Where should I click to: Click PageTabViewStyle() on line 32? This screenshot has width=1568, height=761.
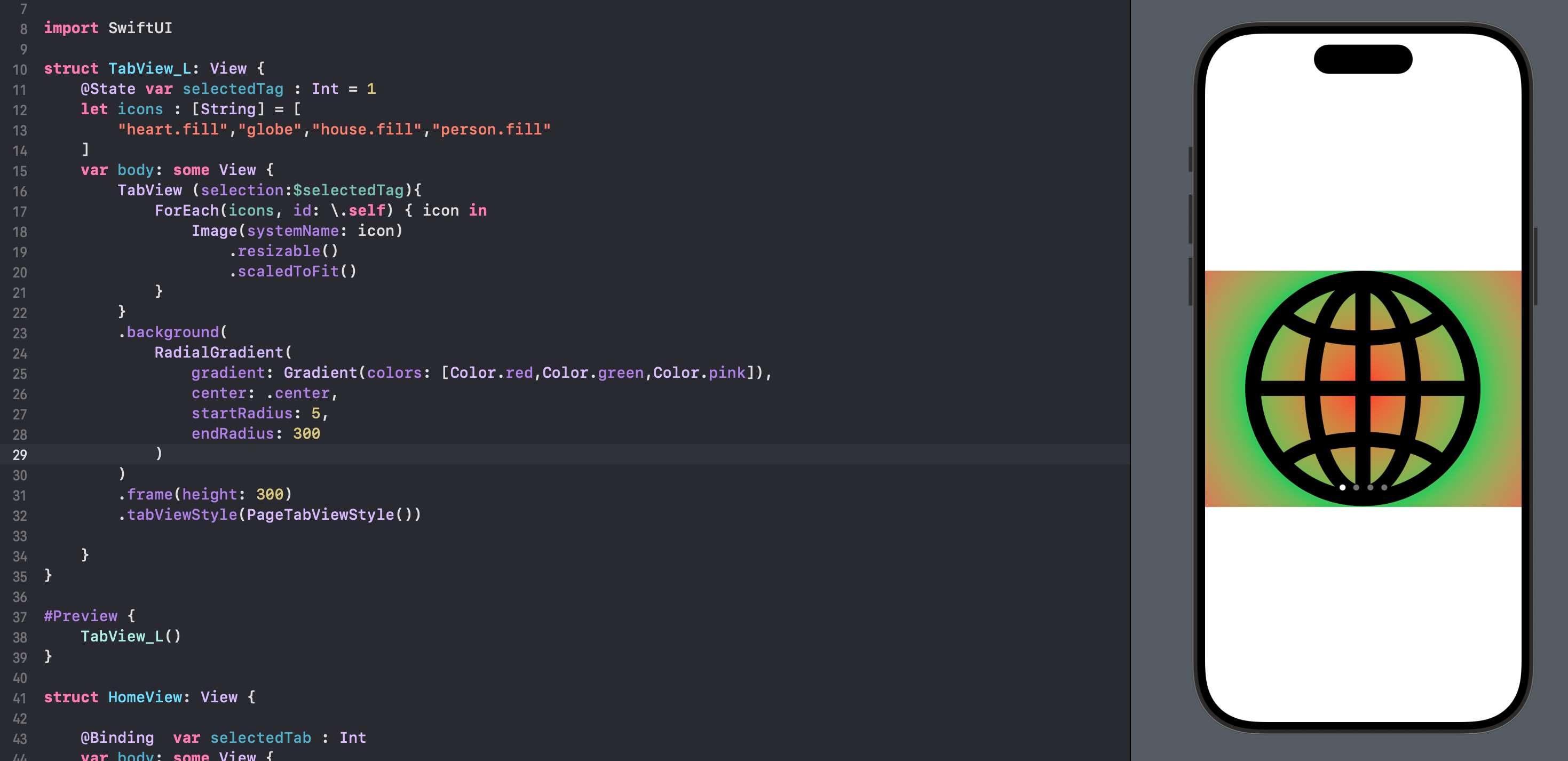tap(329, 514)
